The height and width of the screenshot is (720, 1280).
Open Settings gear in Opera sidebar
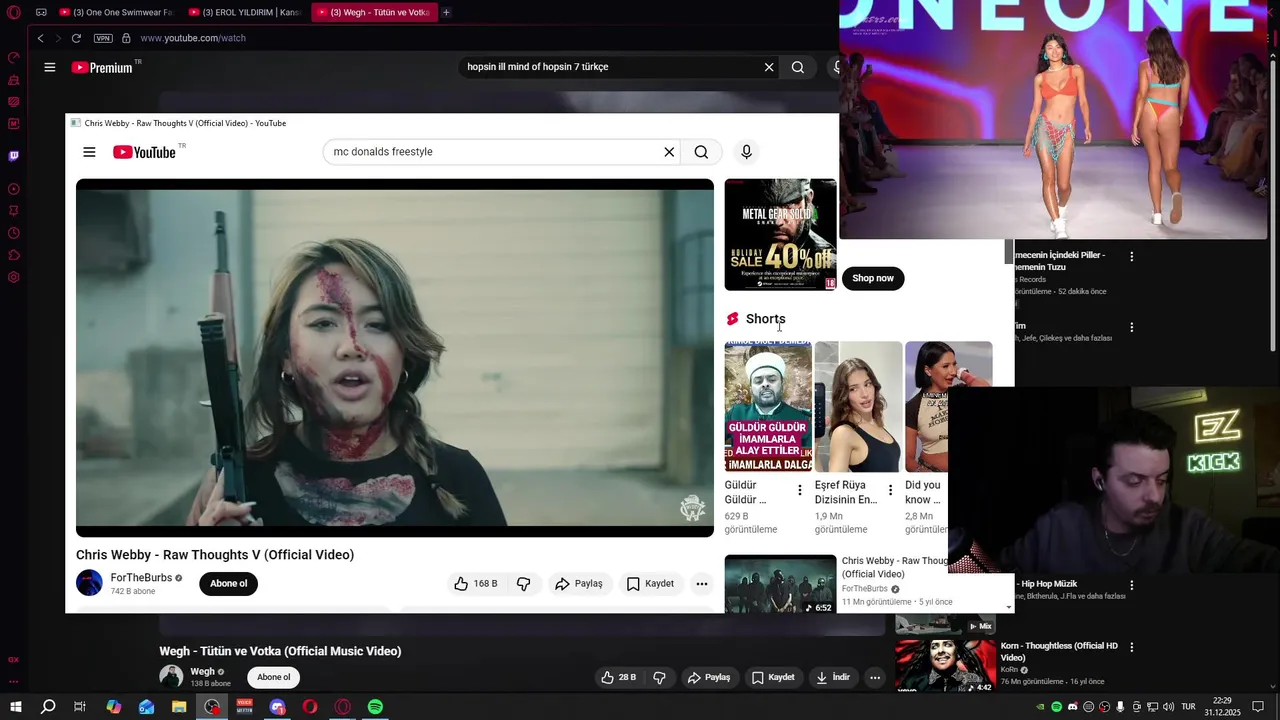point(14,277)
